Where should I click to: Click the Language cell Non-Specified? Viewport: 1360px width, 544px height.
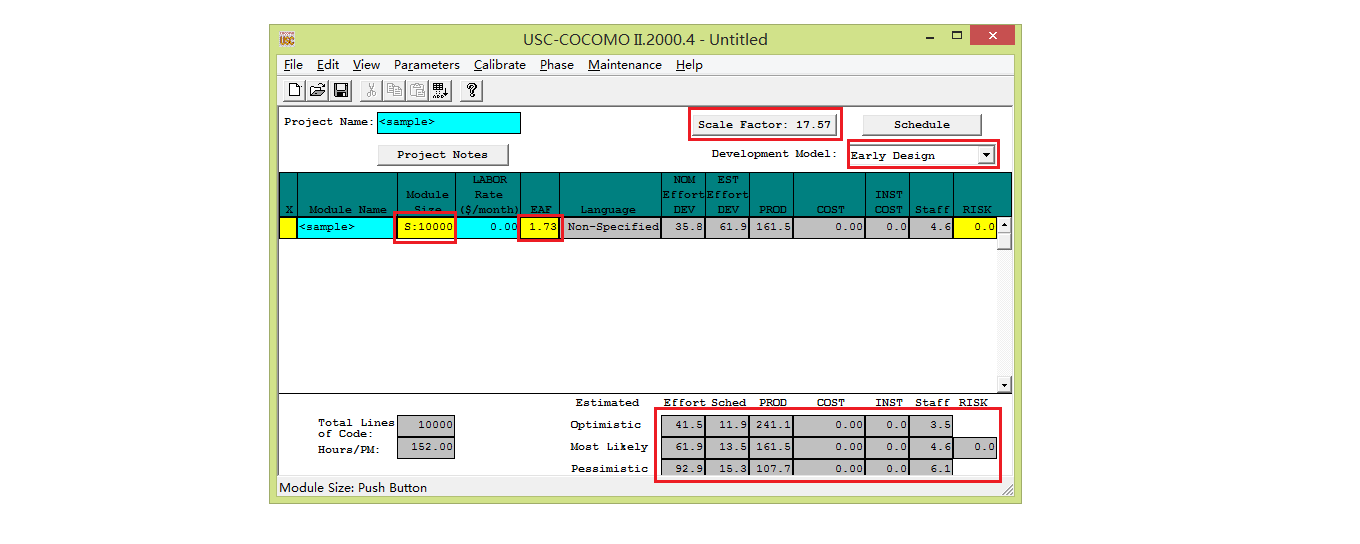pyautogui.click(x=611, y=227)
